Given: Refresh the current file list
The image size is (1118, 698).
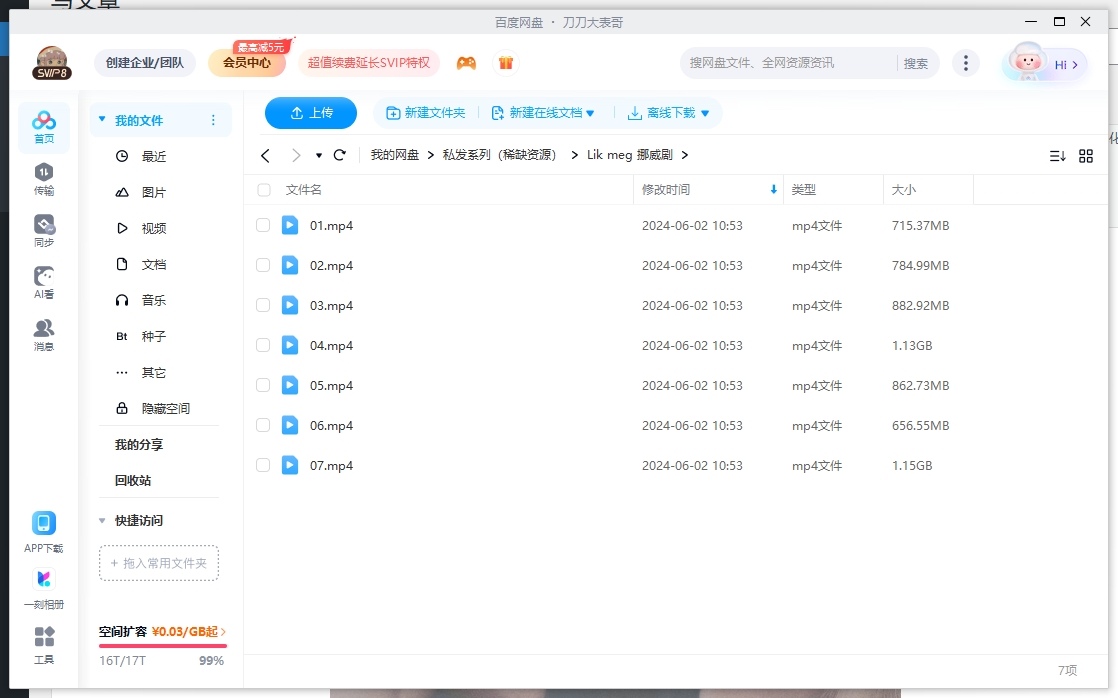Looking at the screenshot, I should (339, 155).
